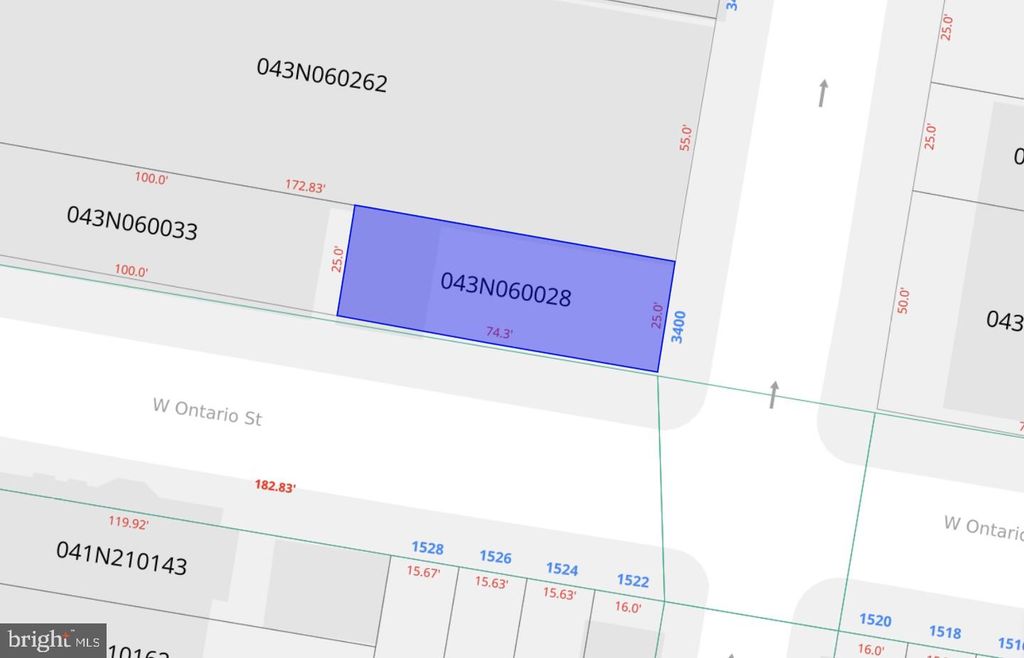The height and width of the screenshot is (658, 1024).
Task: Click the 74.3' frontage dimension
Action: click(500, 333)
